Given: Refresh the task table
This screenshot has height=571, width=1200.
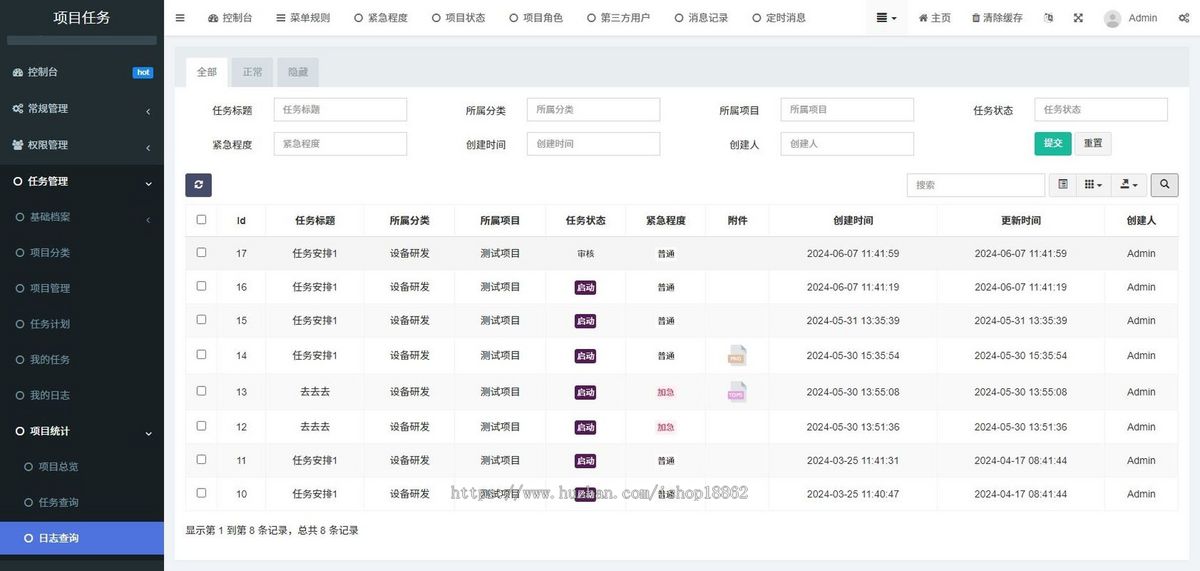Looking at the screenshot, I should click(x=198, y=185).
